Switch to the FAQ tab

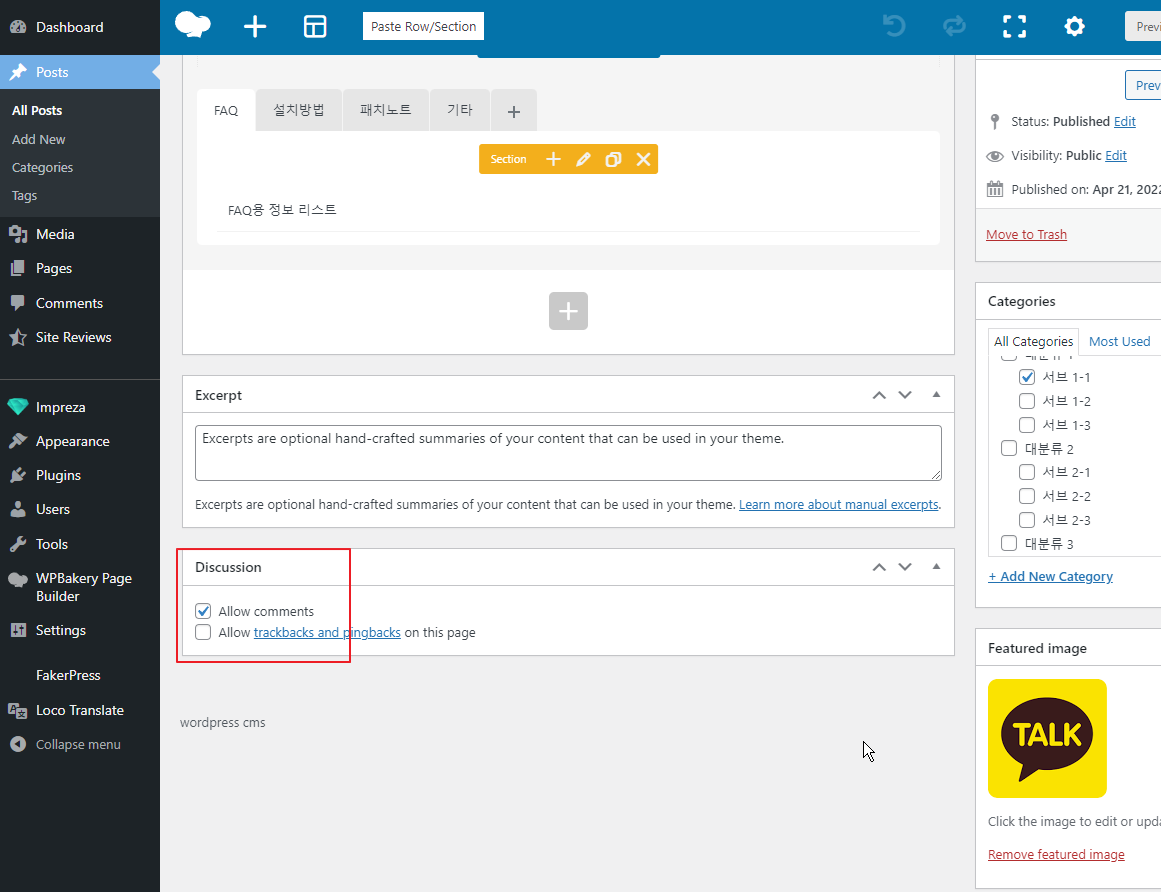(226, 111)
